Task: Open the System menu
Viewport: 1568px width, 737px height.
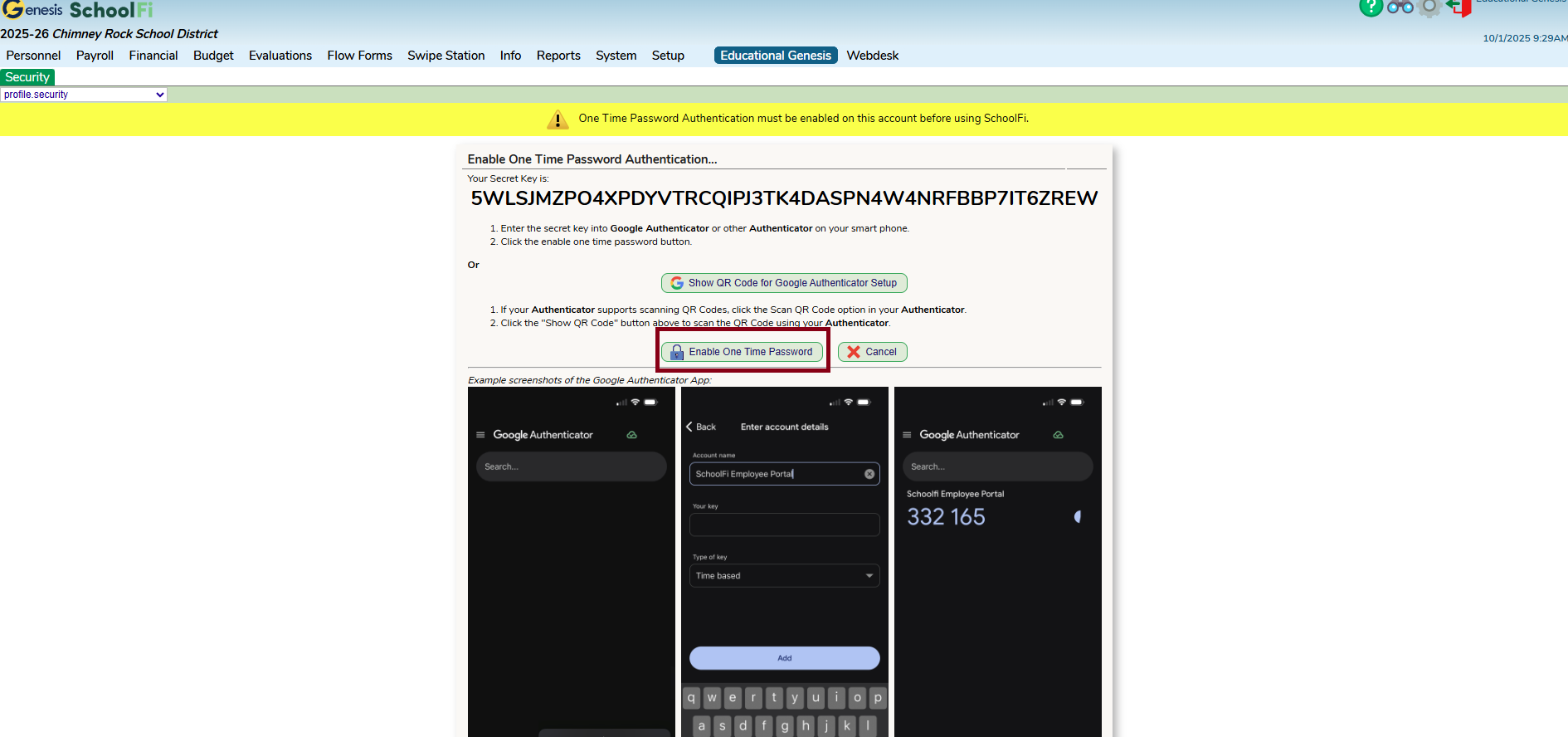Action: tap(616, 56)
